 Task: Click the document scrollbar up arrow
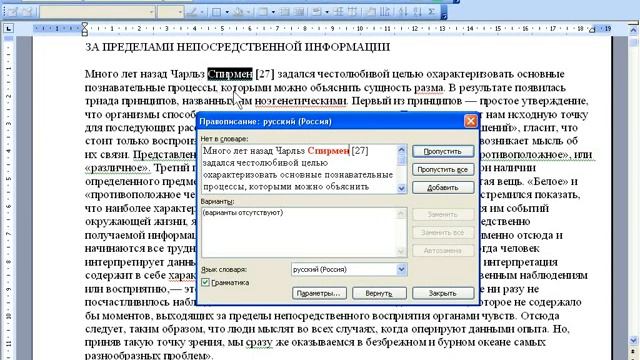[x=633, y=31]
